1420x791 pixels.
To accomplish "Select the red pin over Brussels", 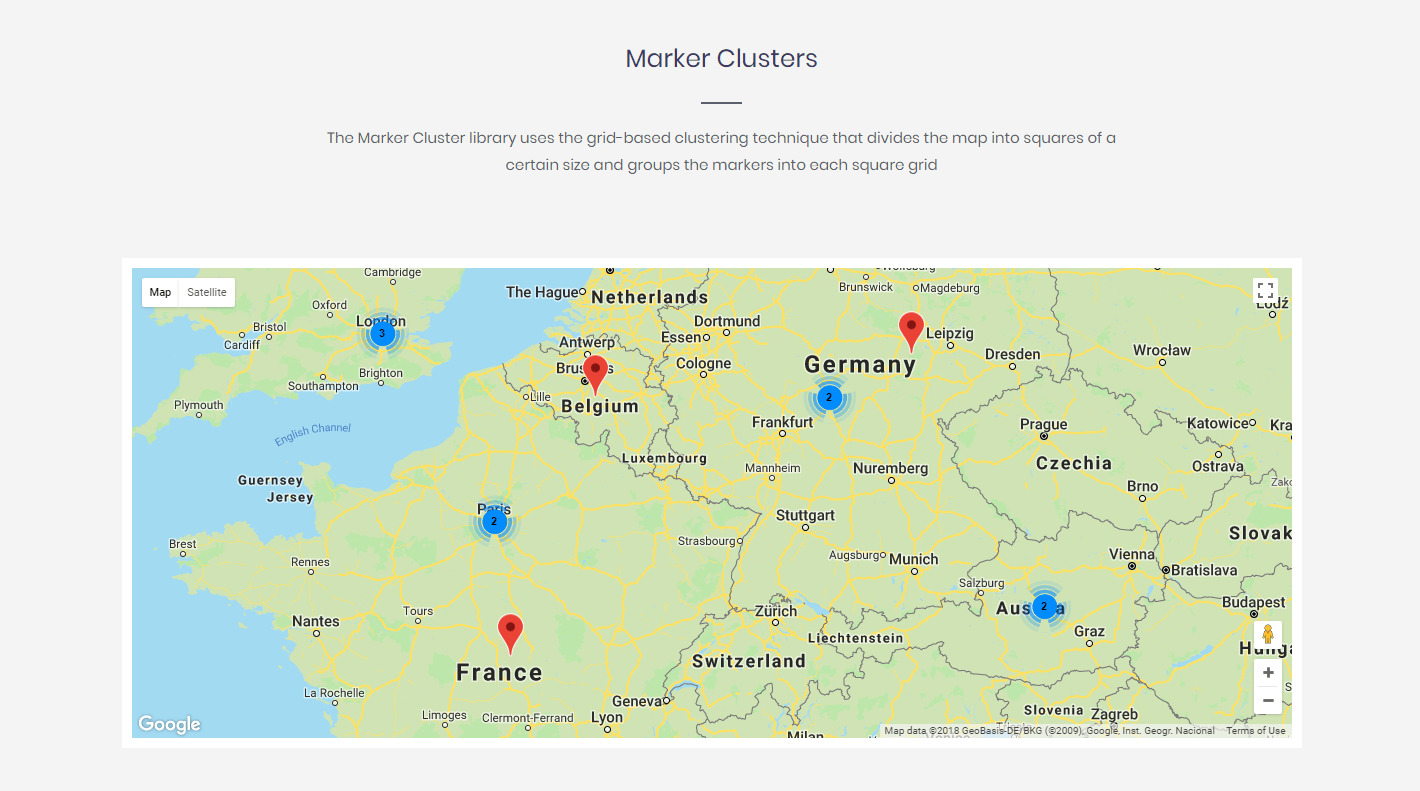I will click(x=595, y=371).
